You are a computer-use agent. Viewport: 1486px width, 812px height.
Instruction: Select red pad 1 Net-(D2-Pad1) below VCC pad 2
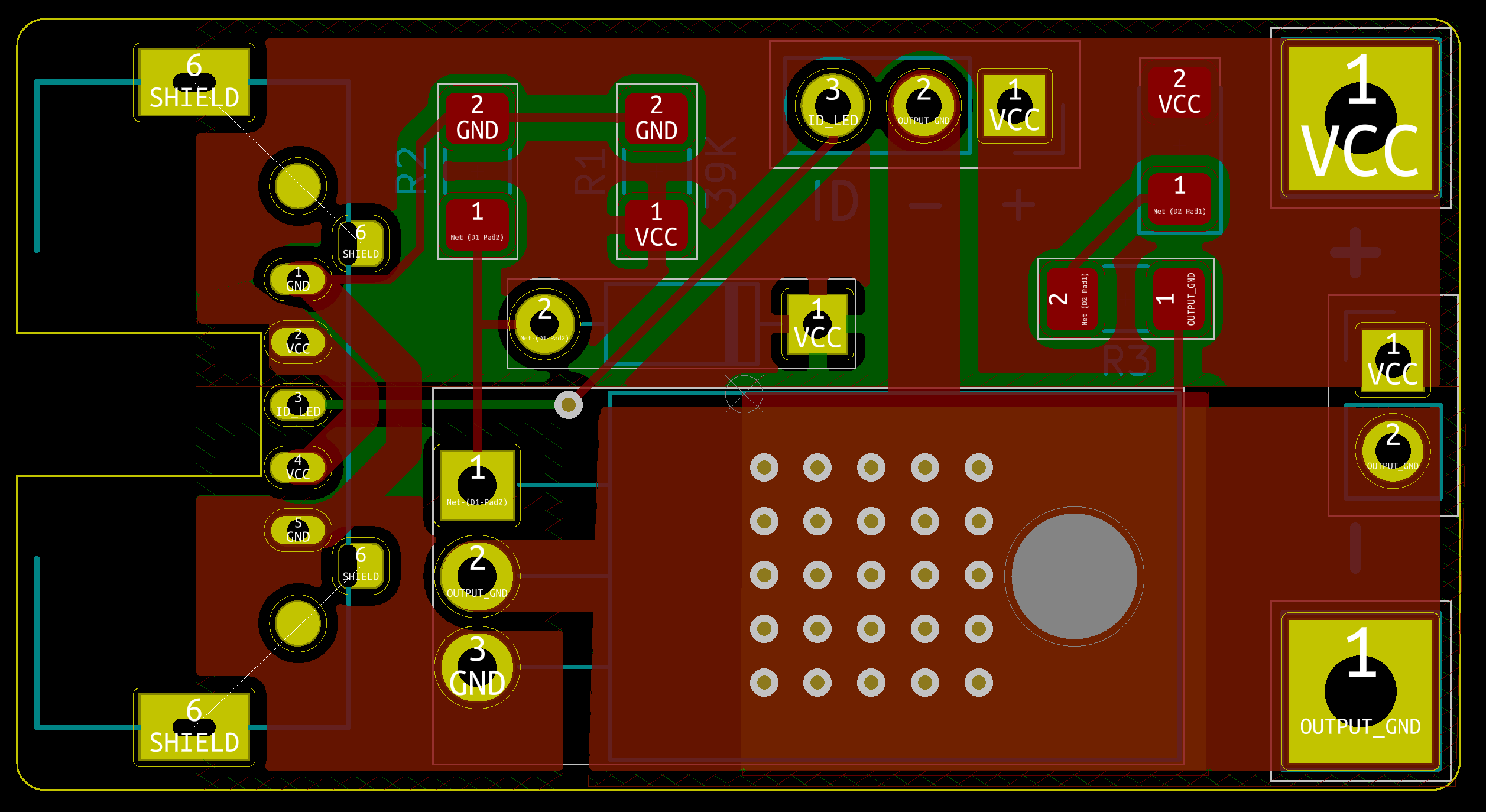click(1179, 199)
